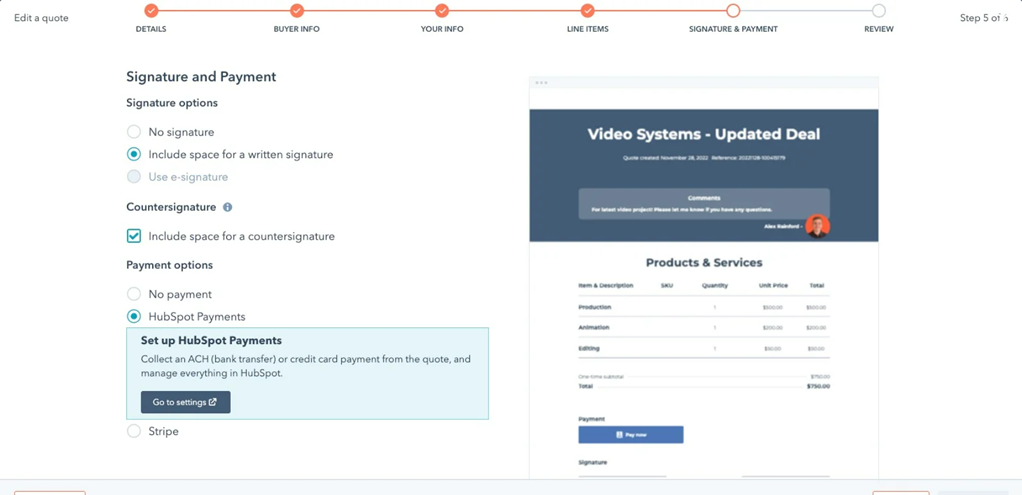Image resolution: width=1022 pixels, height=495 pixels.
Task: Open the REVIEW step label
Action: coord(878,29)
